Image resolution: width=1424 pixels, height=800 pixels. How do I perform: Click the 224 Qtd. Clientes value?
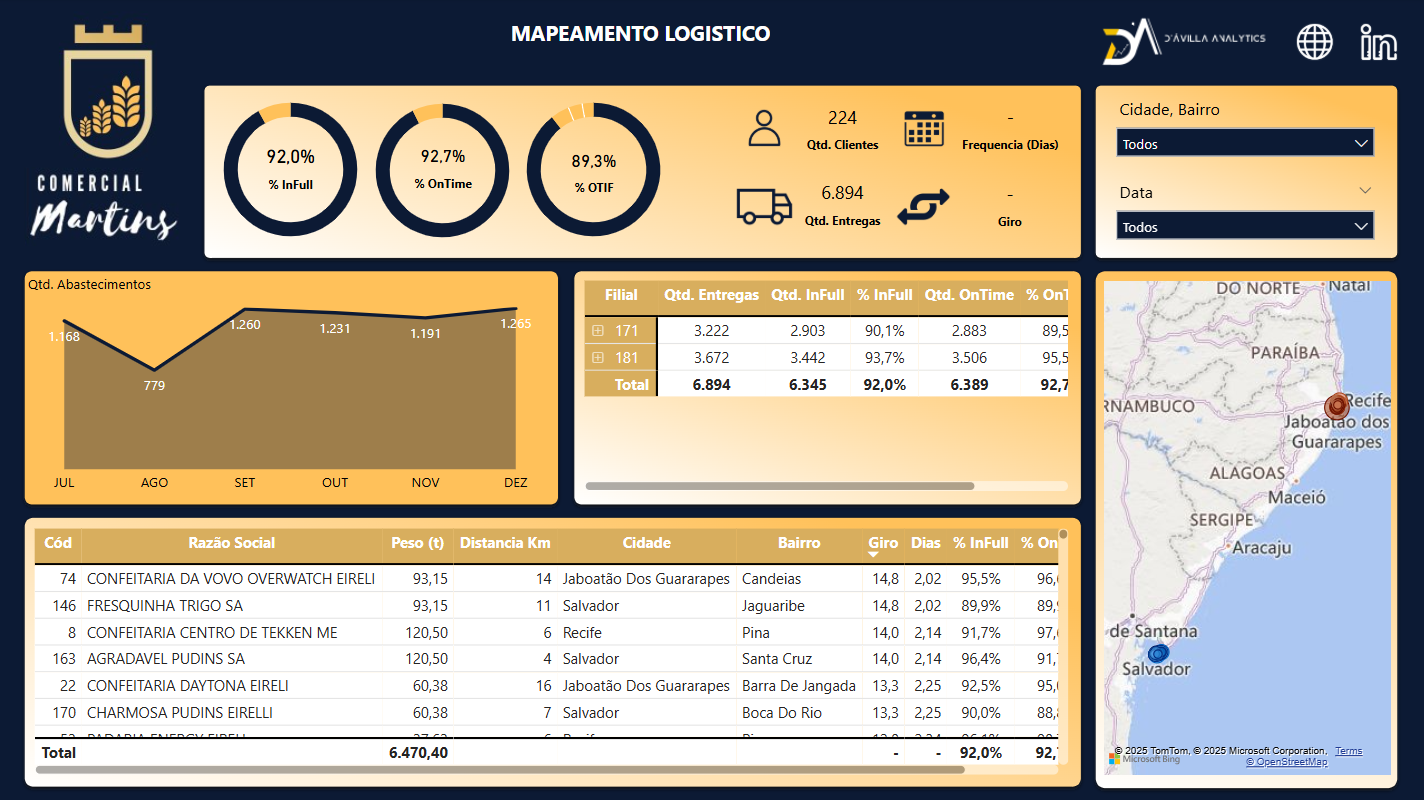pyautogui.click(x=842, y=118)
